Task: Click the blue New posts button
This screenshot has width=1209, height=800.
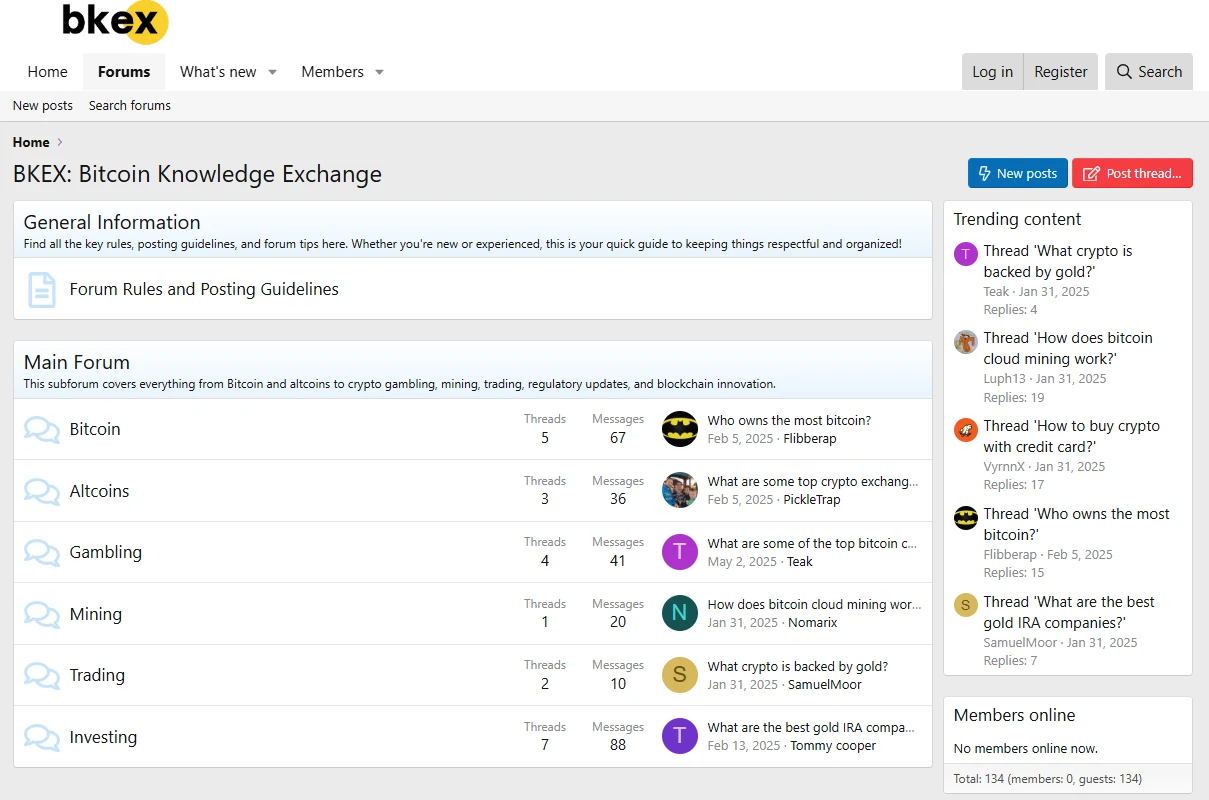Action: pyautogui.click(x=1018, y=173)
